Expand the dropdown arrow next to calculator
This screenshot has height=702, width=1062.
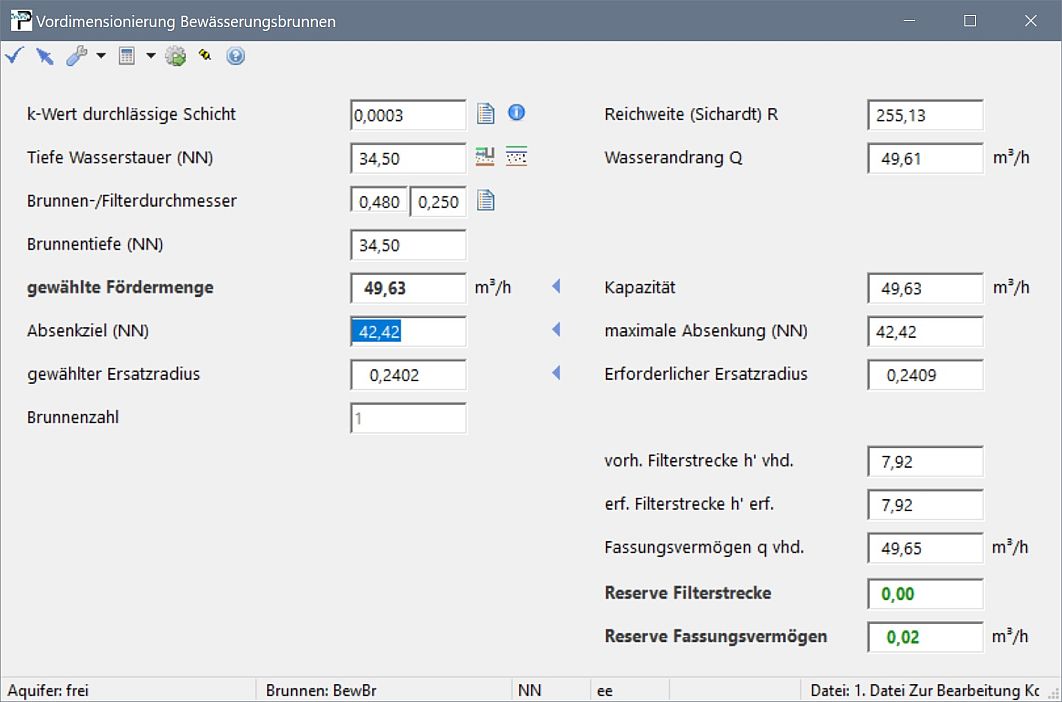tap(151, 56)
